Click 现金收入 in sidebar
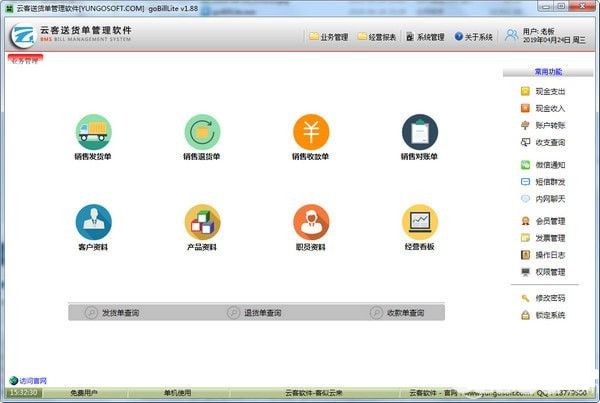Screen dimensions: 600x403 543,108
